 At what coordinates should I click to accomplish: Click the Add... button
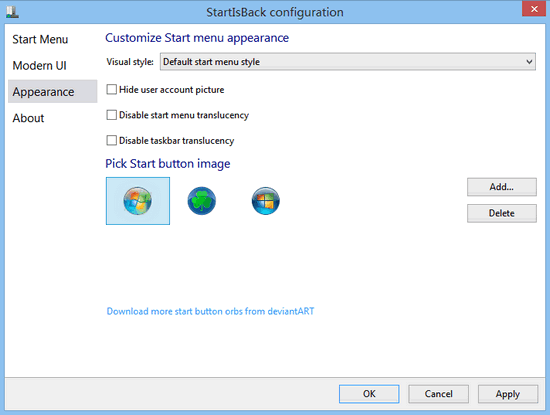click(502, 187)
